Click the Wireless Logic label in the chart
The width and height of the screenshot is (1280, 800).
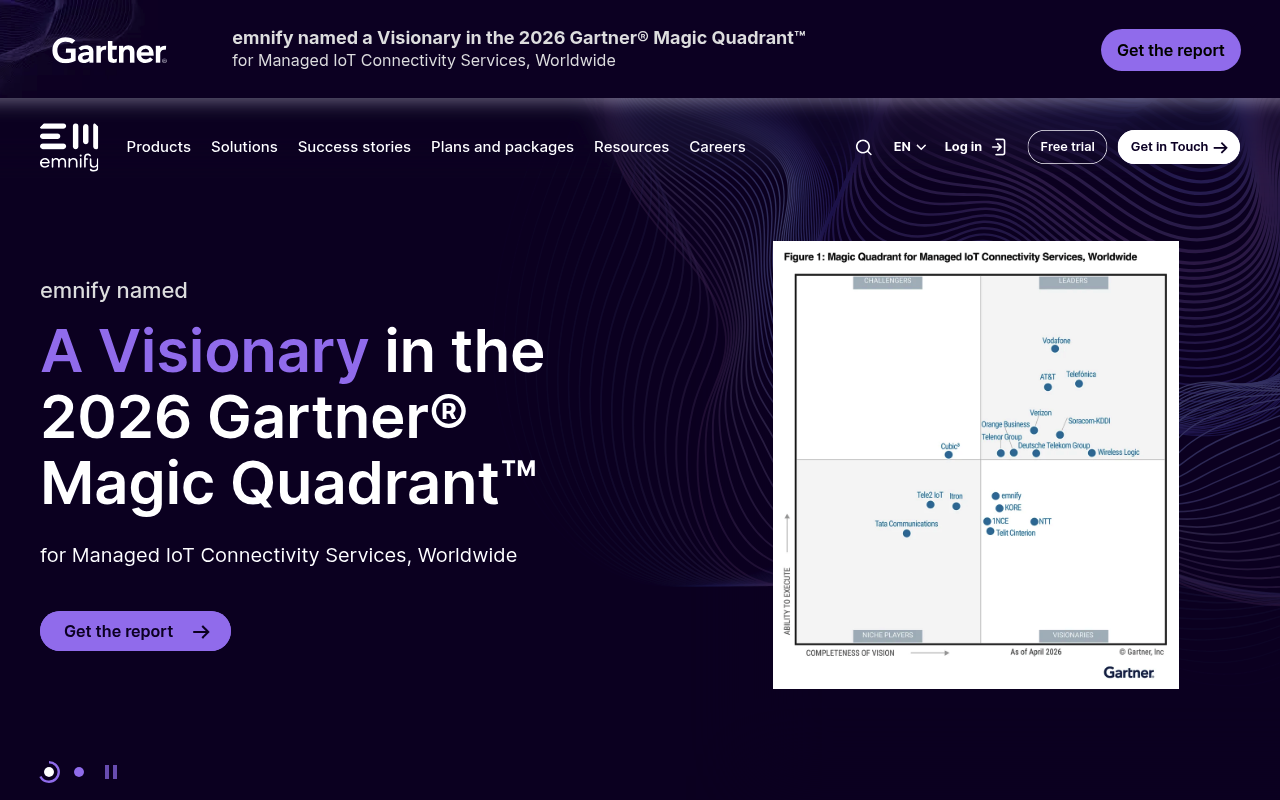pyautogui.click(x=1118, y=453)
